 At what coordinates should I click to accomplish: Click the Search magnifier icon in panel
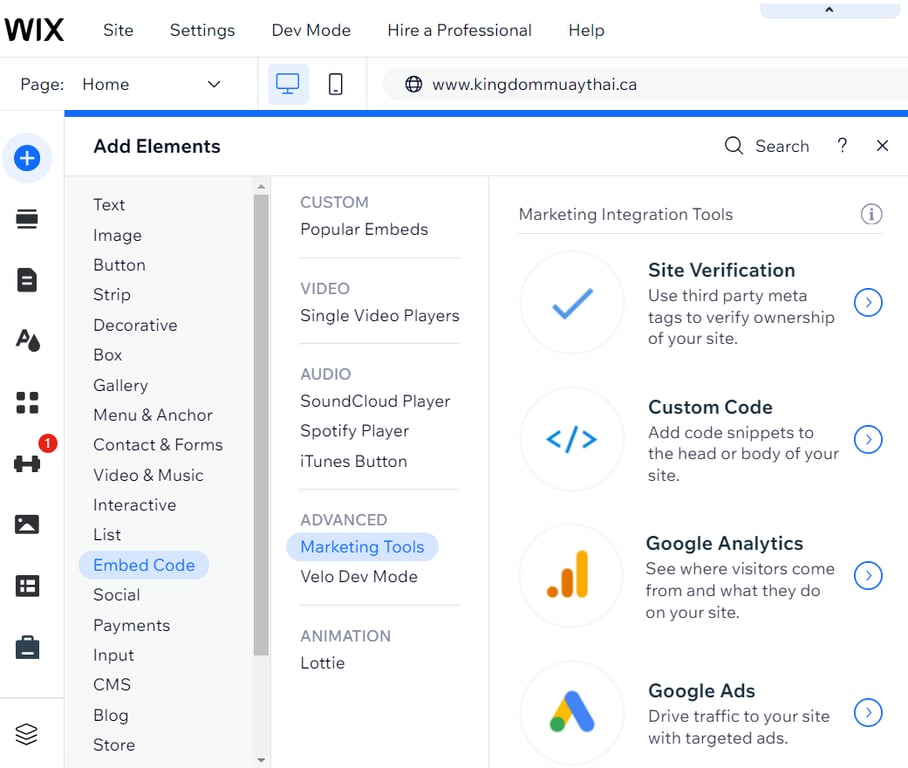point(734,145)
